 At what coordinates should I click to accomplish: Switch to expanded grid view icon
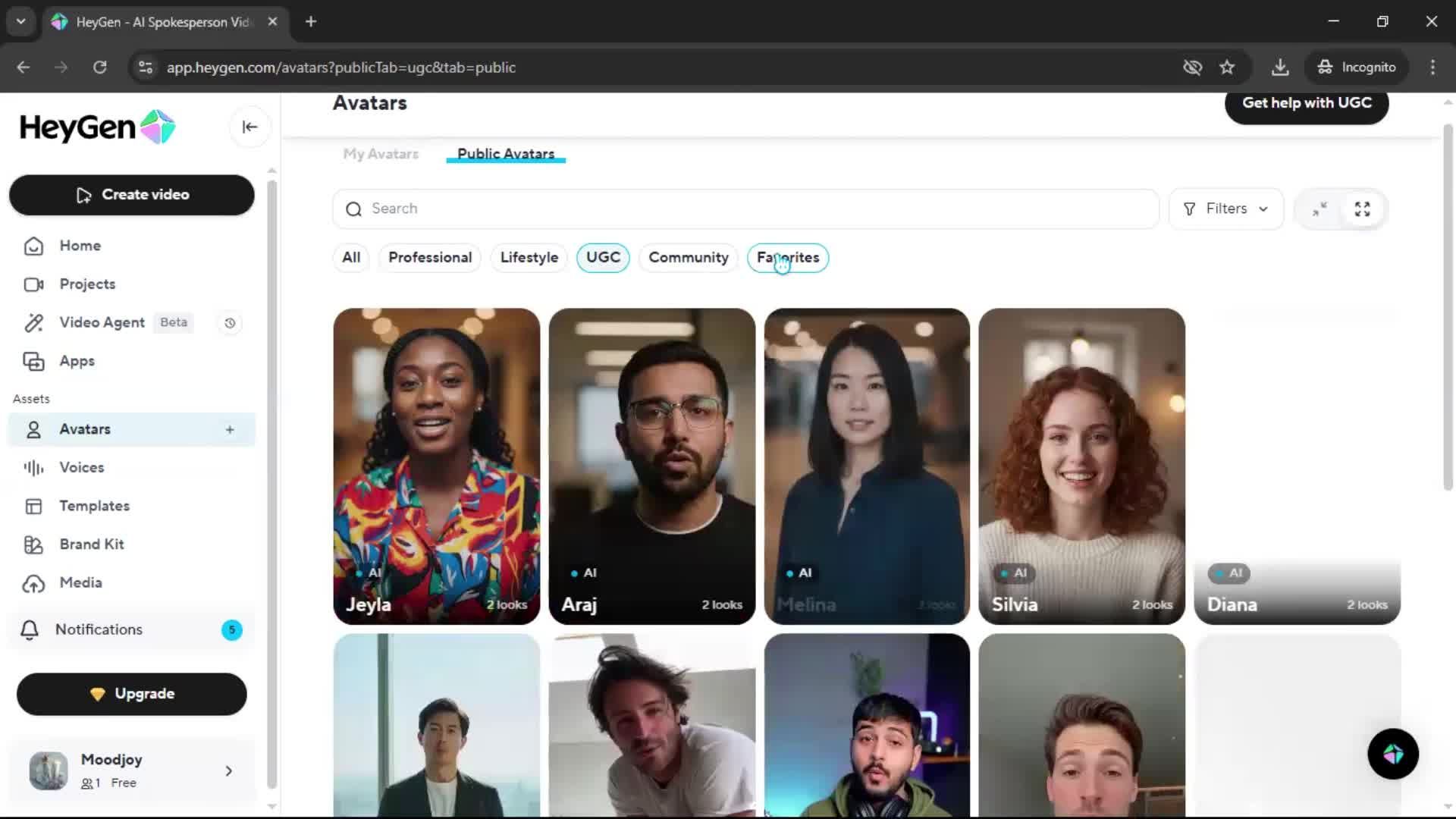[1362, 209]
